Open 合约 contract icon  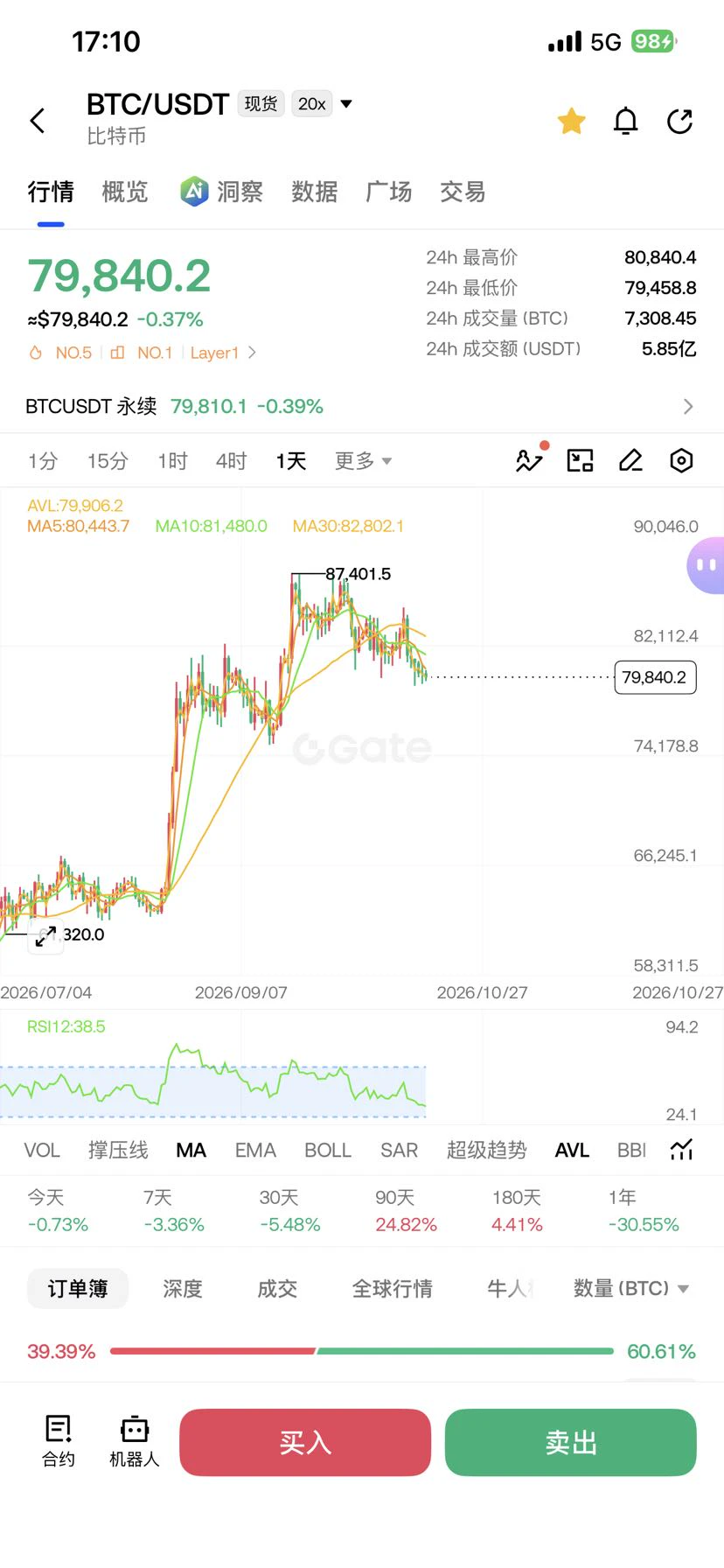click(x=59, y=1440)
